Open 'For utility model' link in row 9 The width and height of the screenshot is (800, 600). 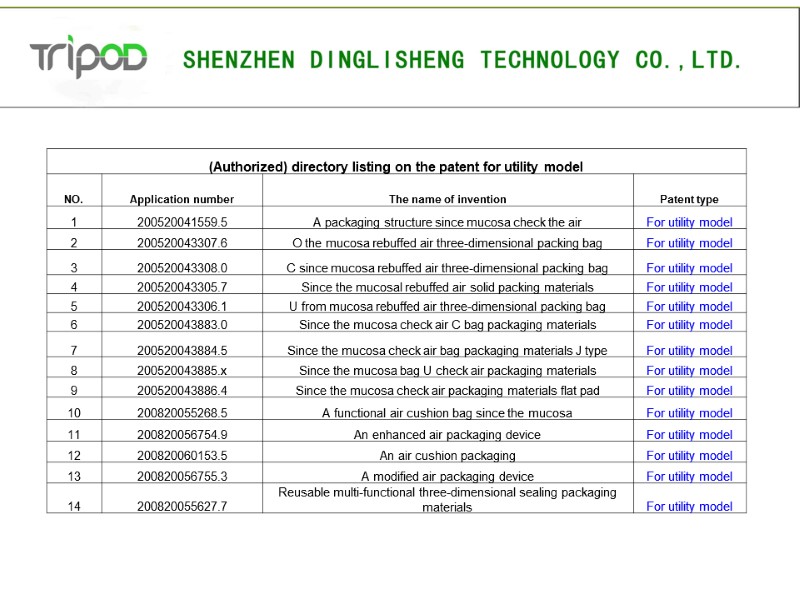click(689, 390)
